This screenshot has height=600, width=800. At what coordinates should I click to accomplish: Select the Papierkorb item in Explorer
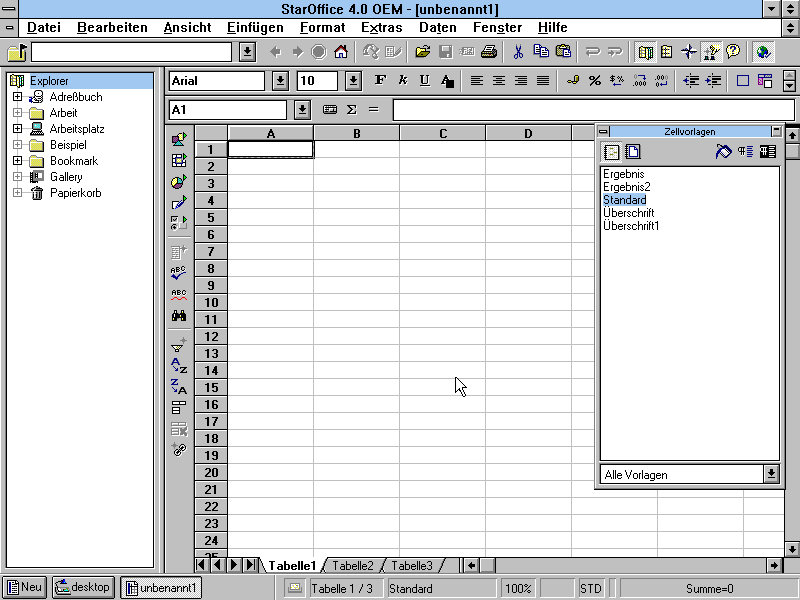(x=76, y=193)
